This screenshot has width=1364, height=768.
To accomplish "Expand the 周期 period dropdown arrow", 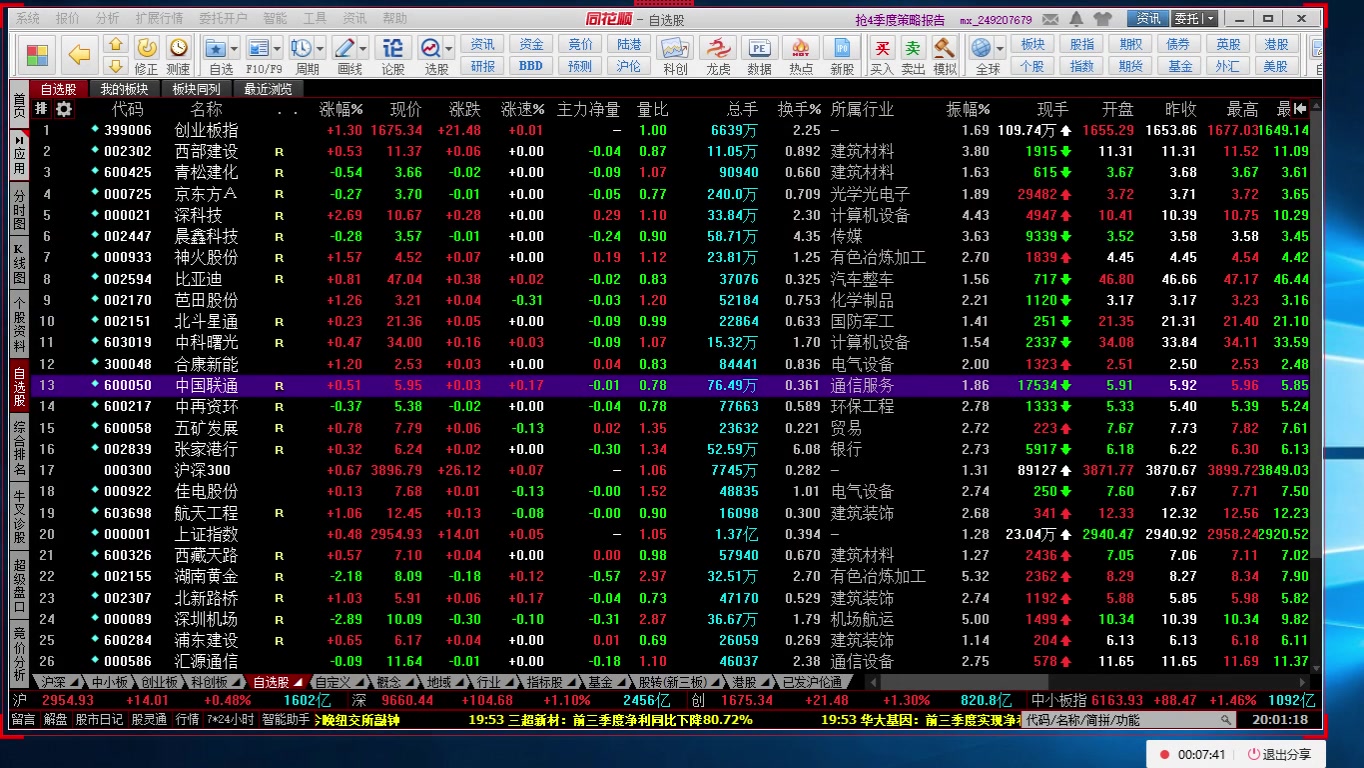I will pos(319,48).
